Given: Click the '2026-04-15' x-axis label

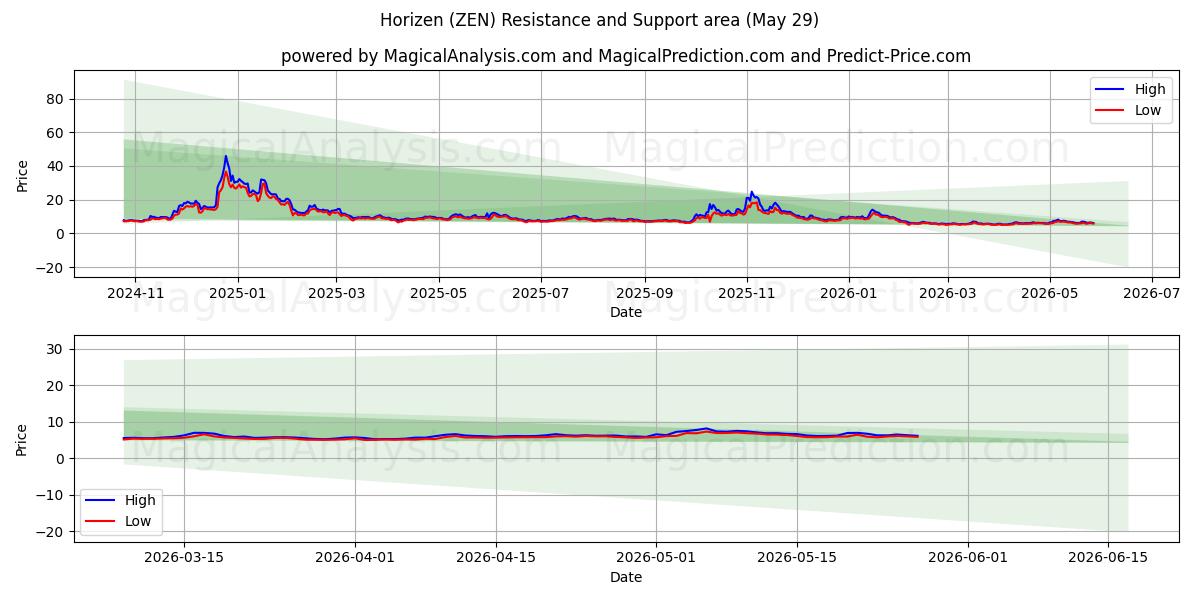Looking at the screenshot, I should point(496,559).
